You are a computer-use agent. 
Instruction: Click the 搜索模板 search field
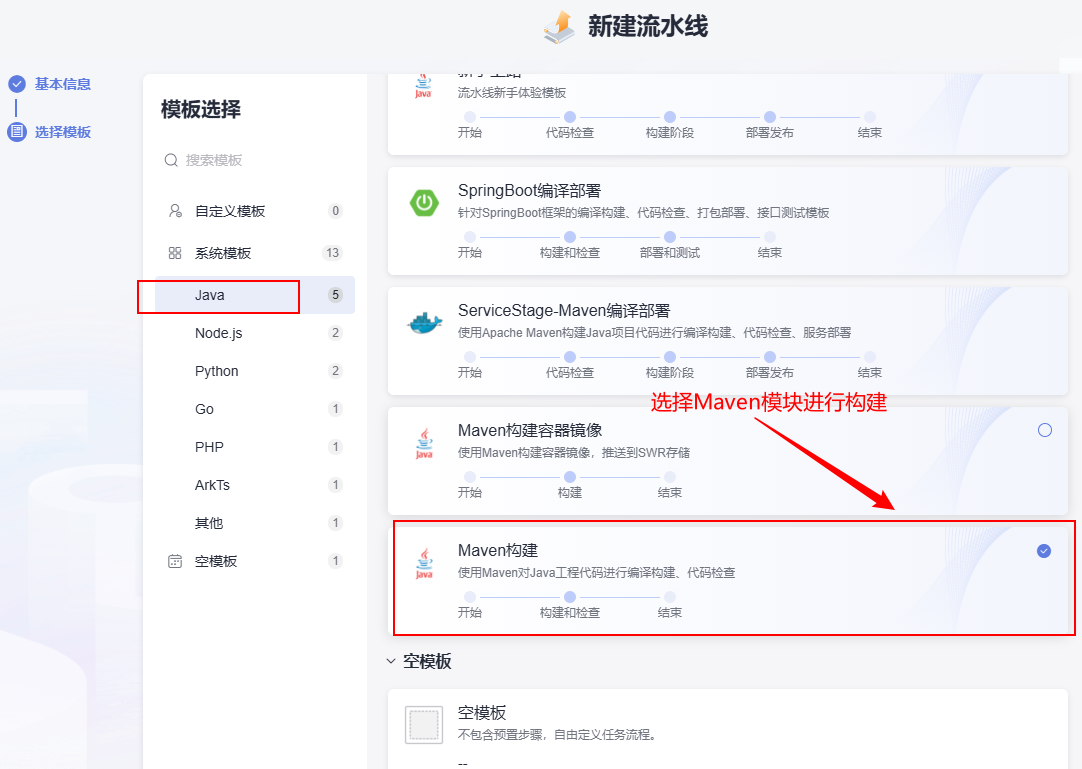coord(255,160)
